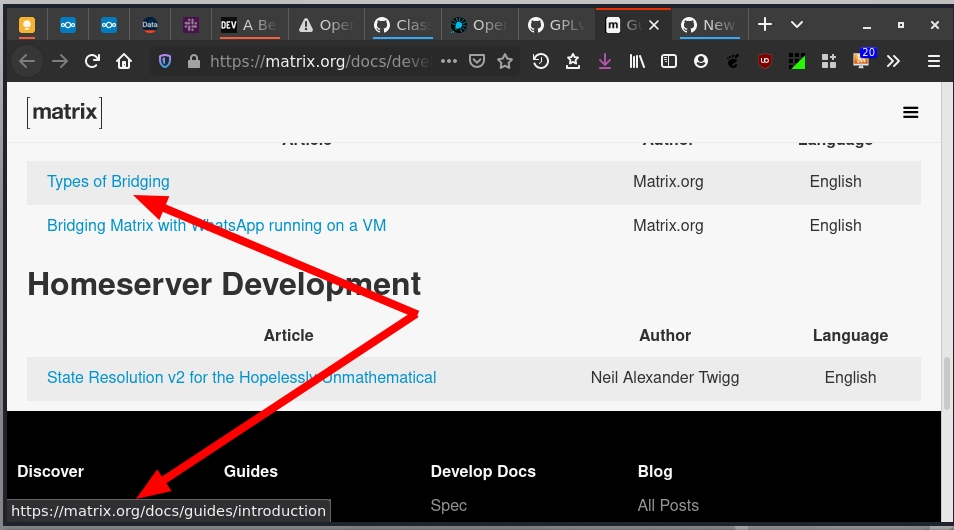The width and height of the screenshot is (954, 530).
Task: Click the All Posts footer link
Action: (667, 505)
